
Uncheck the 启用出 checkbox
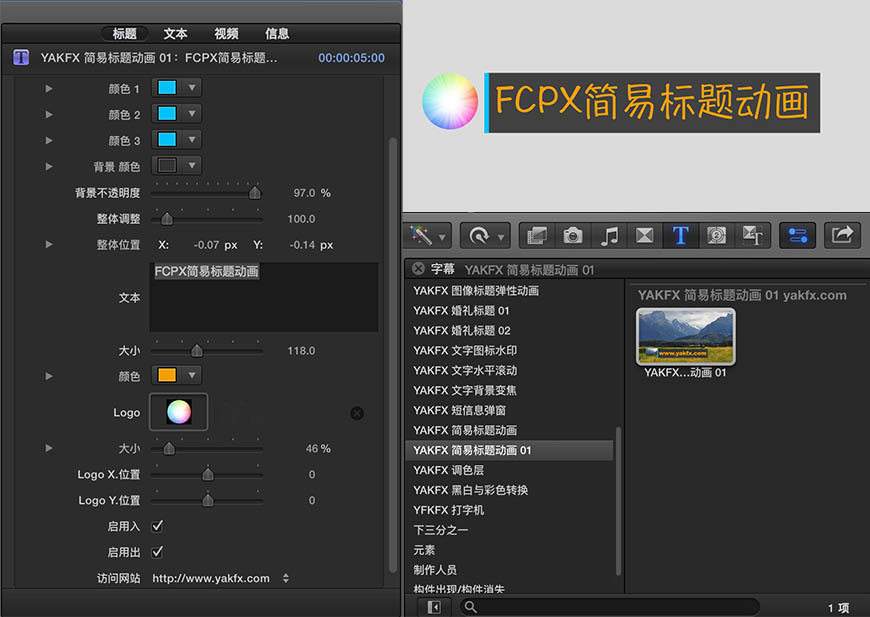pos(158,552)
